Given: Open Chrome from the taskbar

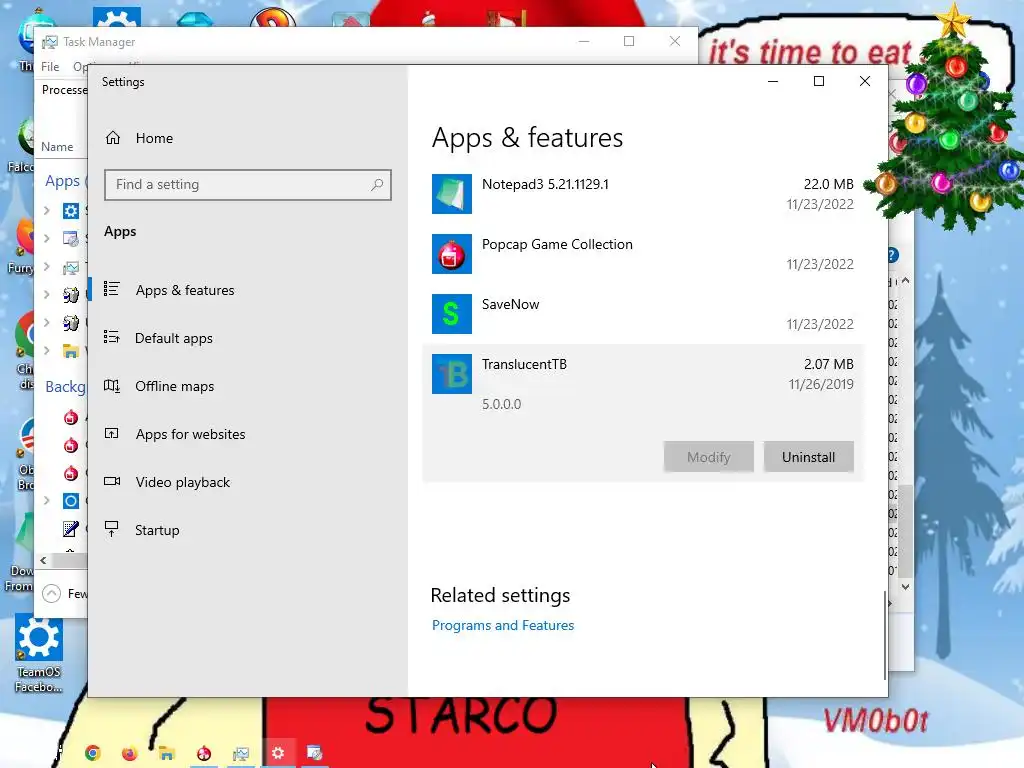Looking at the screenshot, I should 93,753.
